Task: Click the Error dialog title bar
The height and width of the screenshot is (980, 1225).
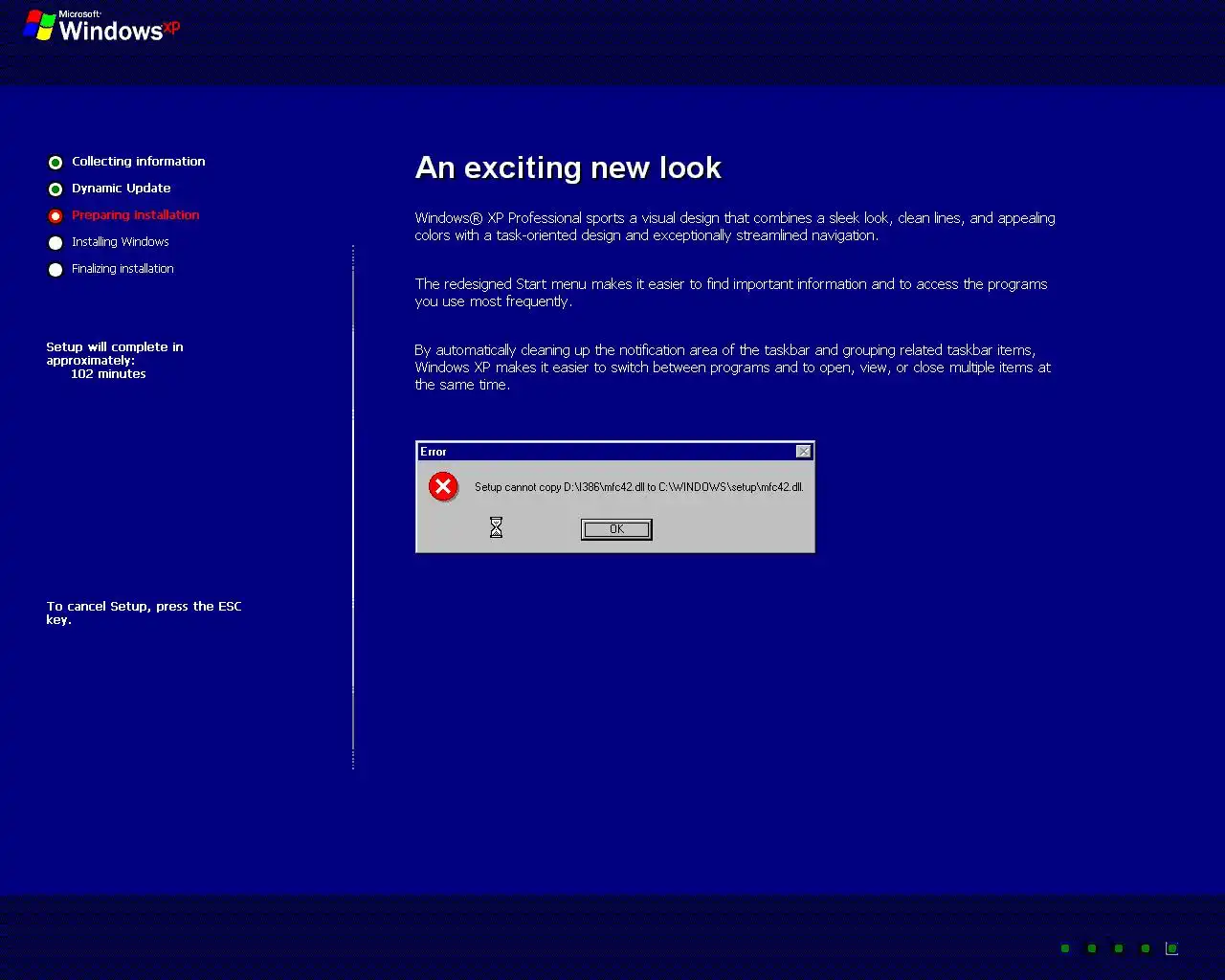Action: 615,452
